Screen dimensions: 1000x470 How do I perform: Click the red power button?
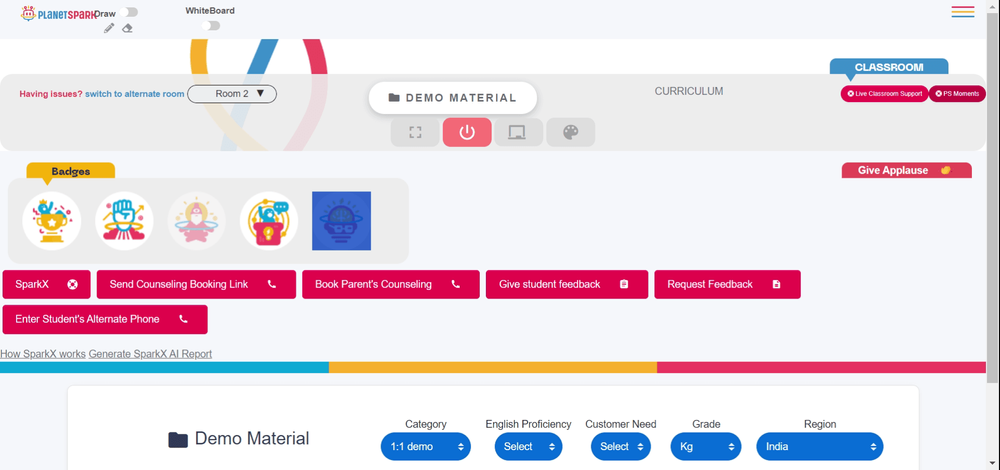[x=467, y=132]
